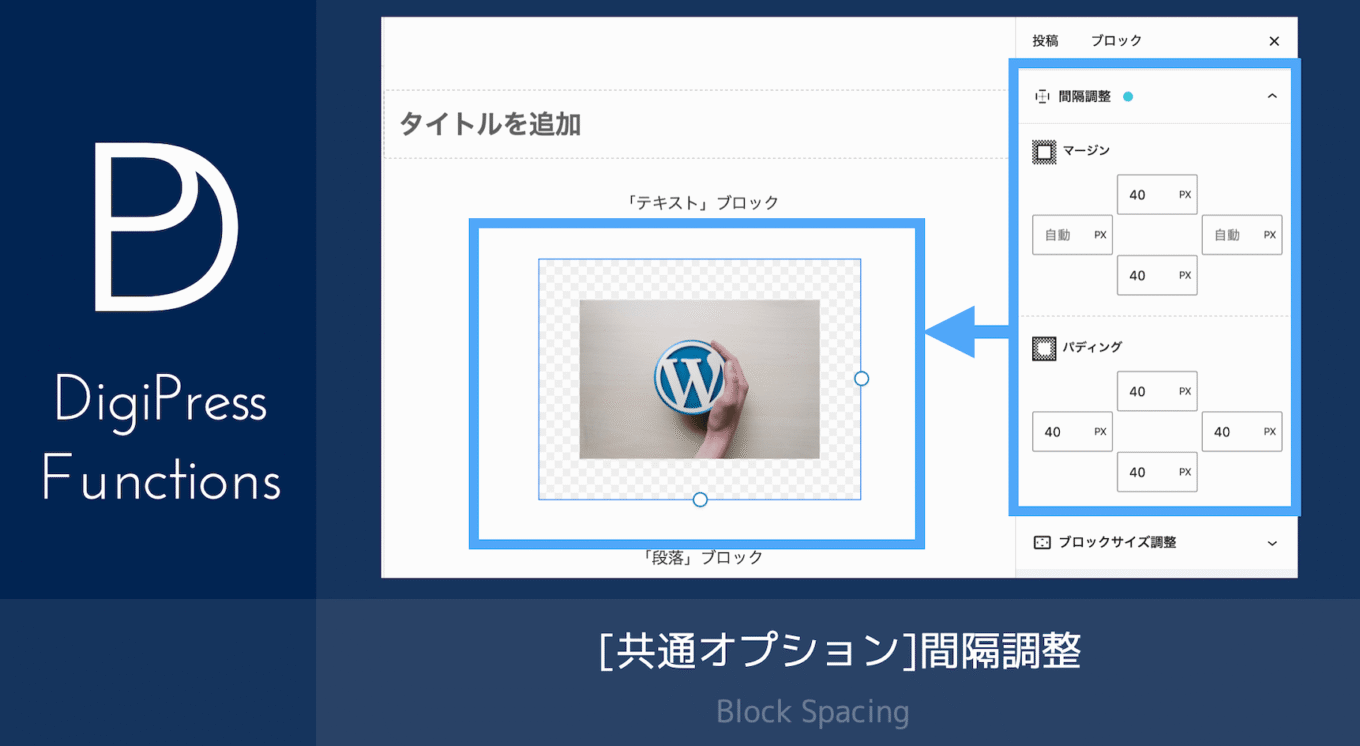Viewport: 1360px width, 746px height.
Task: Collapse the 間隔調整 panel chevron
Action: pyautogui.click(x=1272, y=96)
